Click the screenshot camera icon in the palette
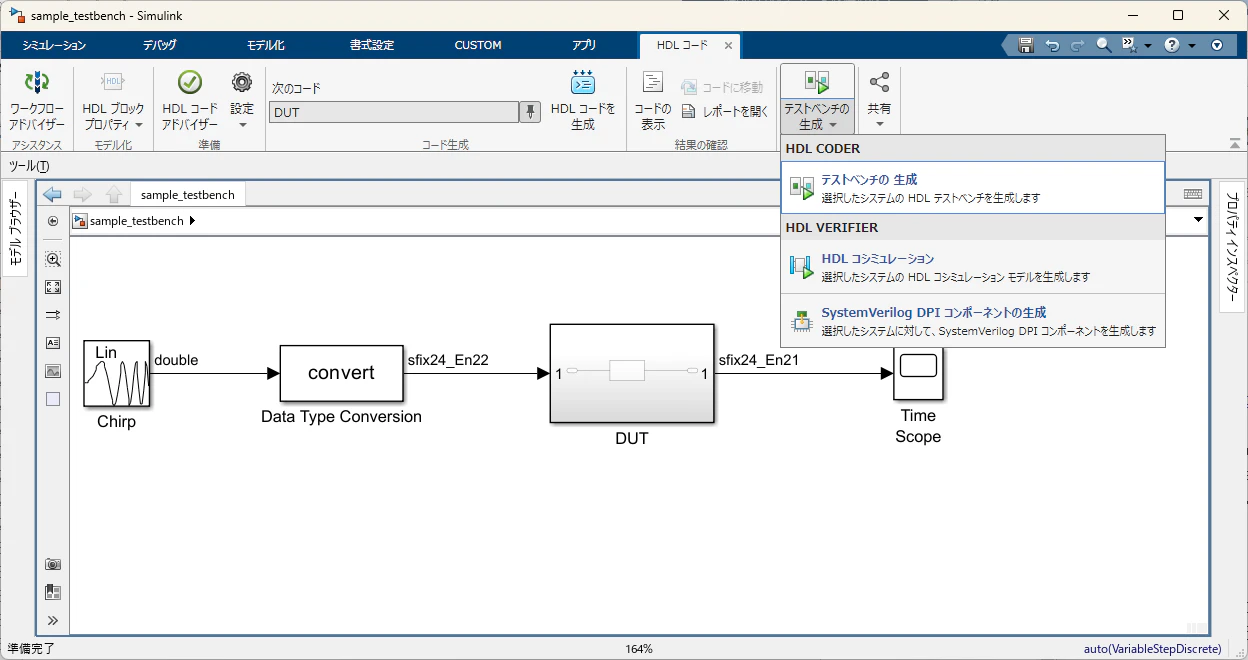 click(53, 564)
